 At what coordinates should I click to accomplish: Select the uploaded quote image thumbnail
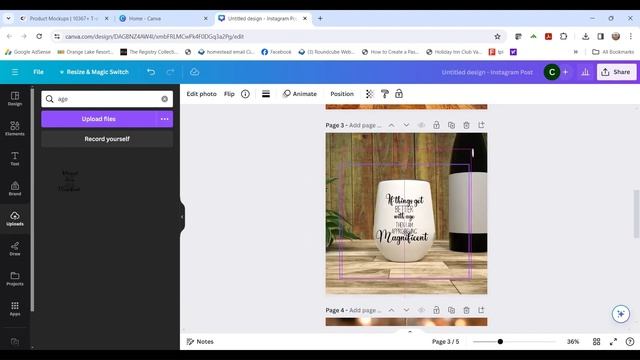pos(69,181)
